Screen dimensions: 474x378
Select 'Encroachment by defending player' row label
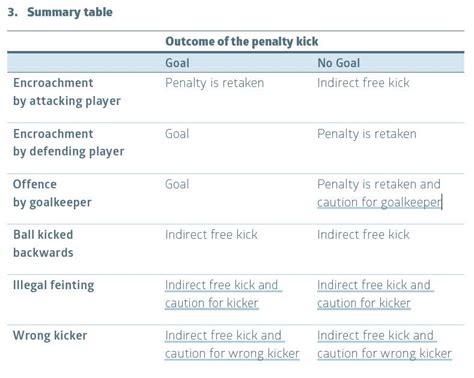[x=68, y=143]
